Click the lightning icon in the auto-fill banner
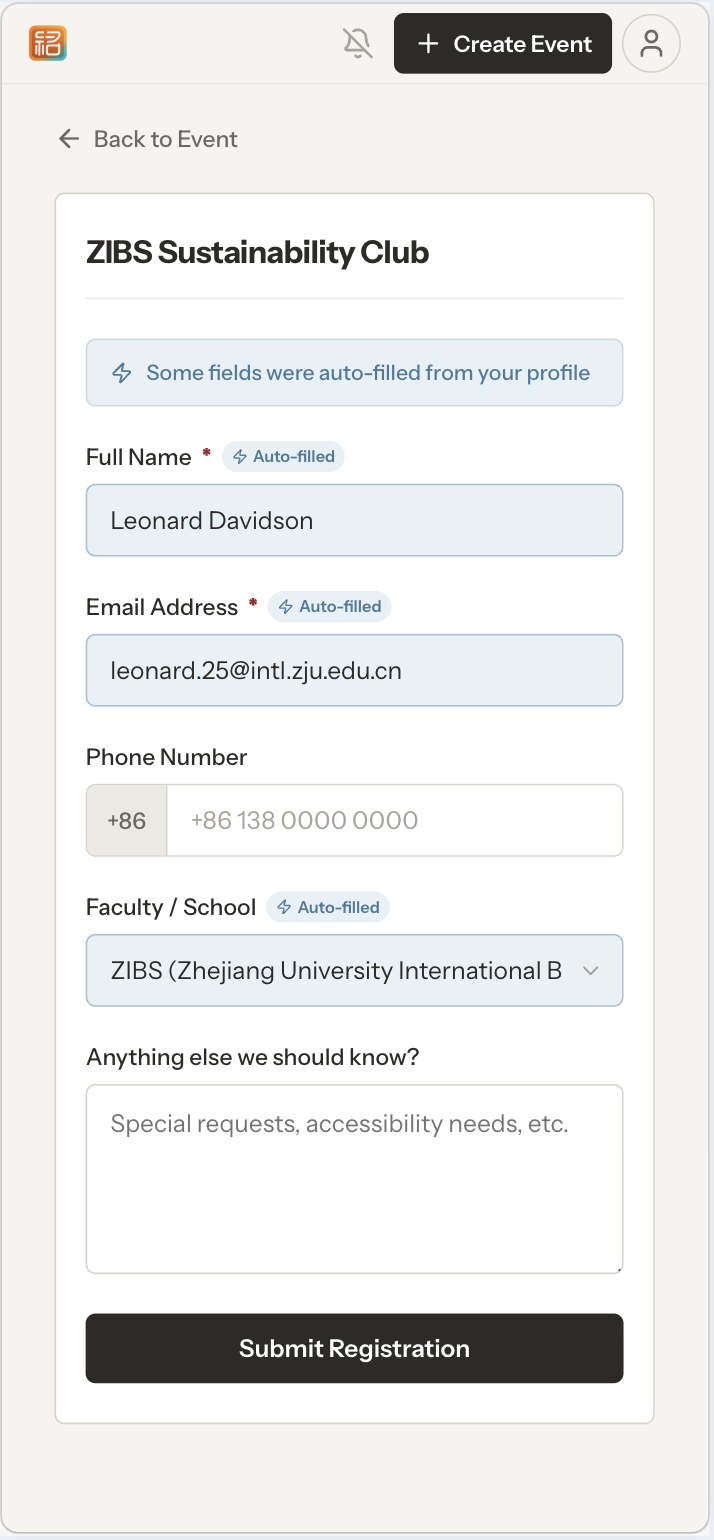714x1540 pixels. [x=120, y=372]
